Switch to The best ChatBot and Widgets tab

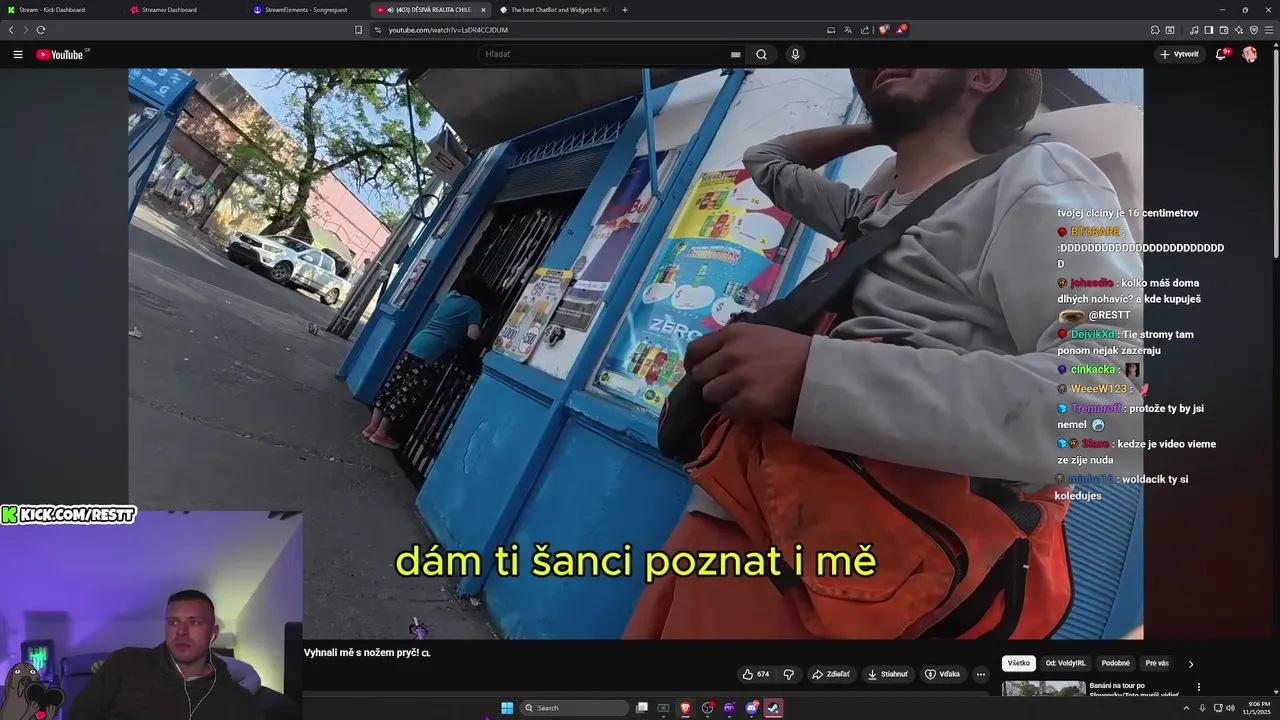point(553,9)
